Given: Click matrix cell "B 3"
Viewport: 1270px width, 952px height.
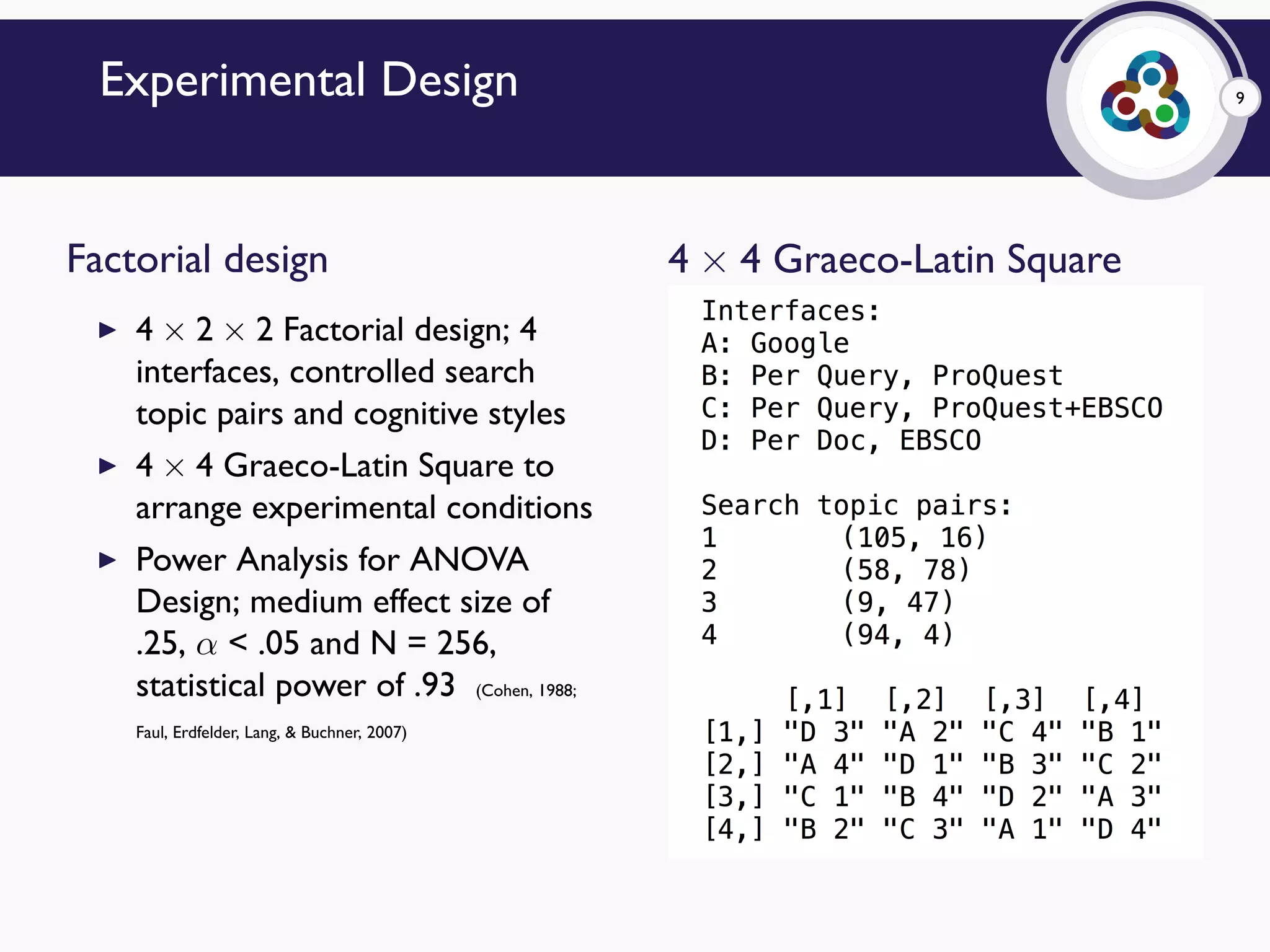Looking at the screenshot, I should pos(1023,764).
